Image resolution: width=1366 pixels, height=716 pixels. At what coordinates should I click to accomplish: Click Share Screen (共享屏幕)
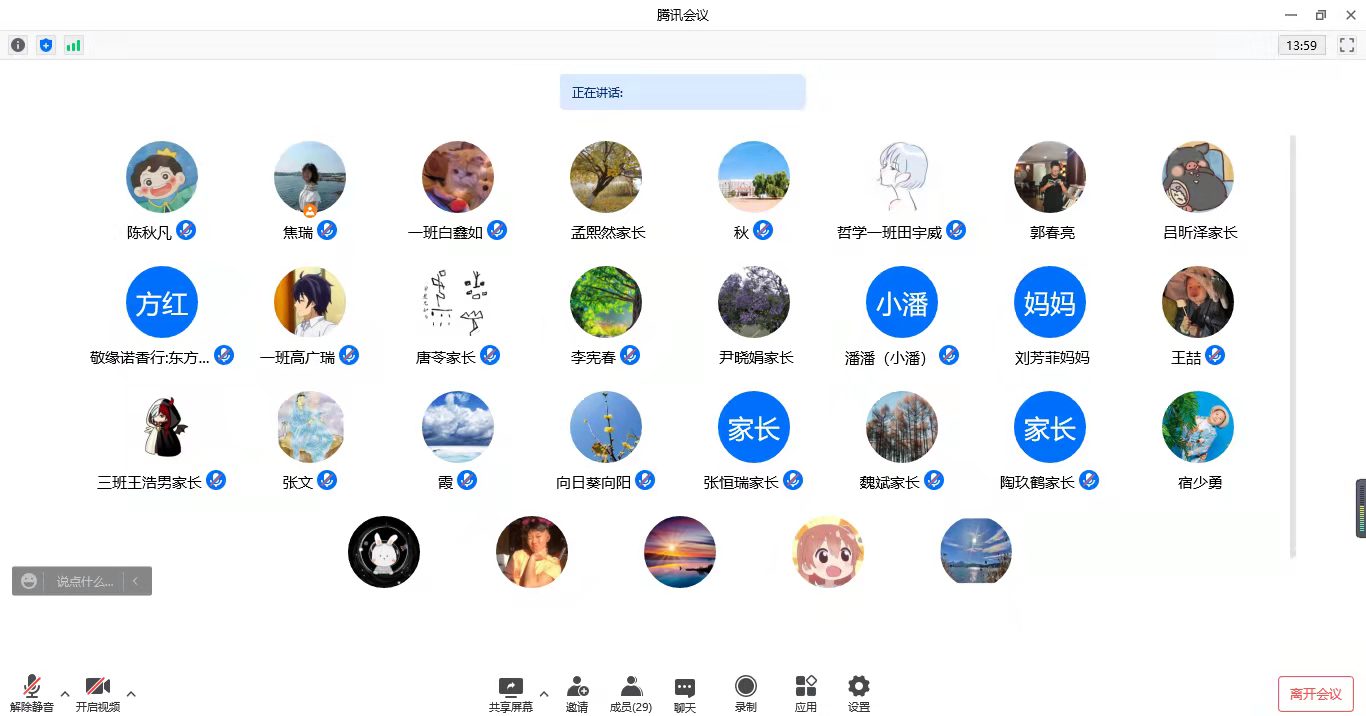(x=510, y=693)
